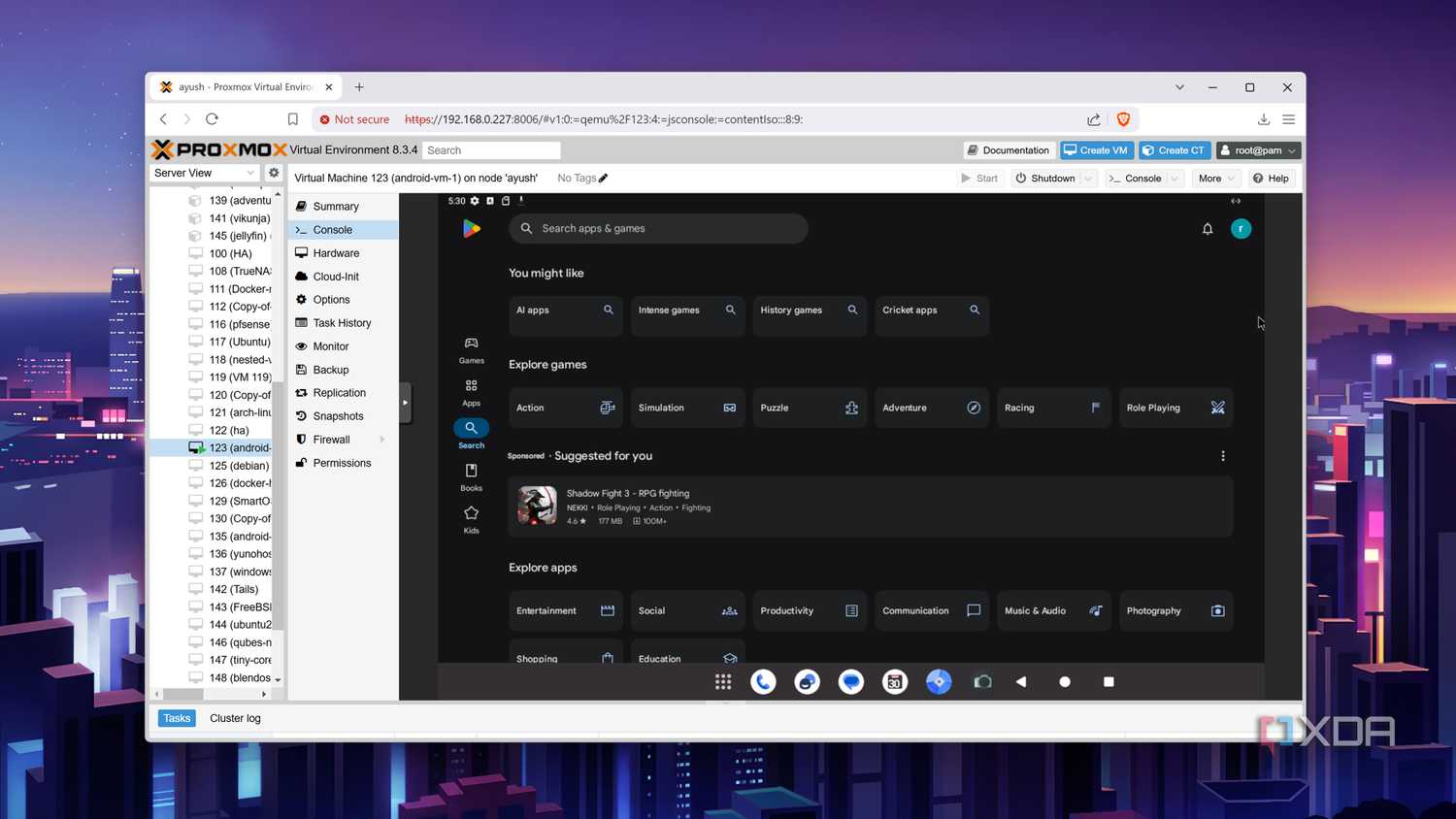This screenshot has height=819, width=1456.
Task: Open browser downloads icon
Action: click(1263, 119)
